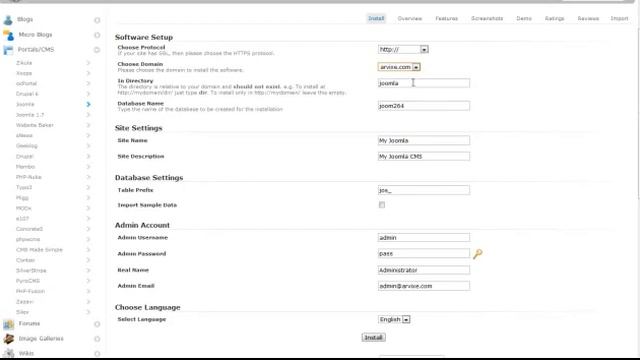Open the Ratings tab
The image size is (640, 360).
tap(554, 18)
